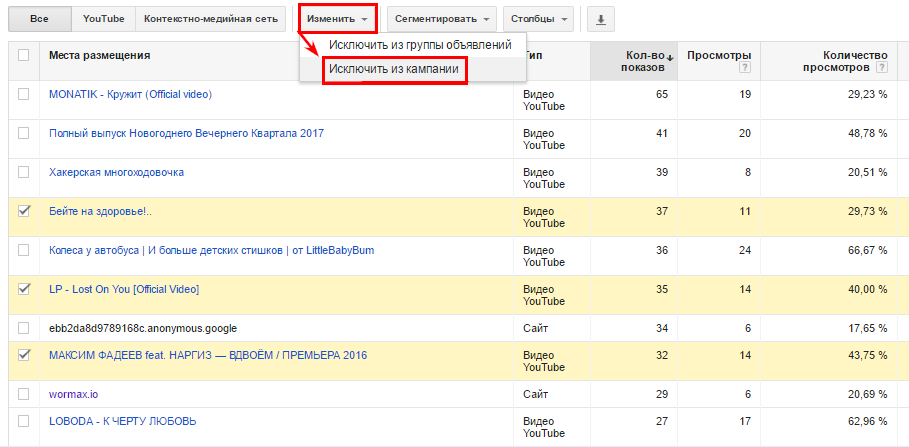Check the ebb2da8d9789168c.anonymous.google row checkbox

pos(24,328)
